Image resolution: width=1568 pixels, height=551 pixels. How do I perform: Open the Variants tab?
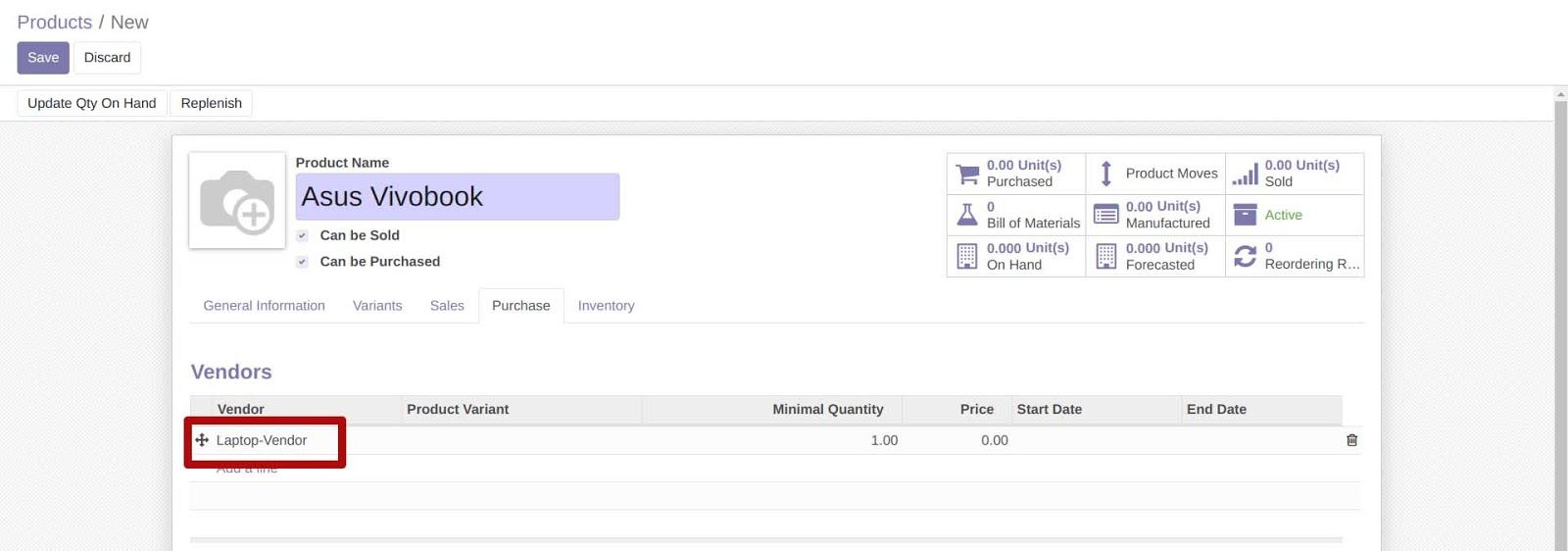(377, 306)
